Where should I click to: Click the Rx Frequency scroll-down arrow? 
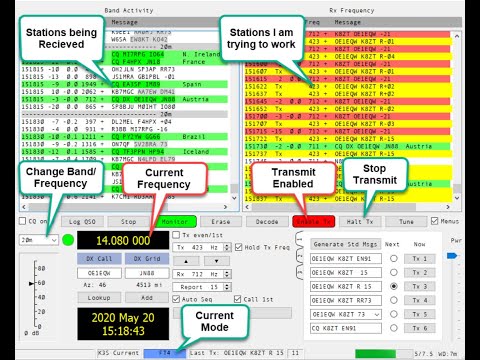(x=457, y=198)
